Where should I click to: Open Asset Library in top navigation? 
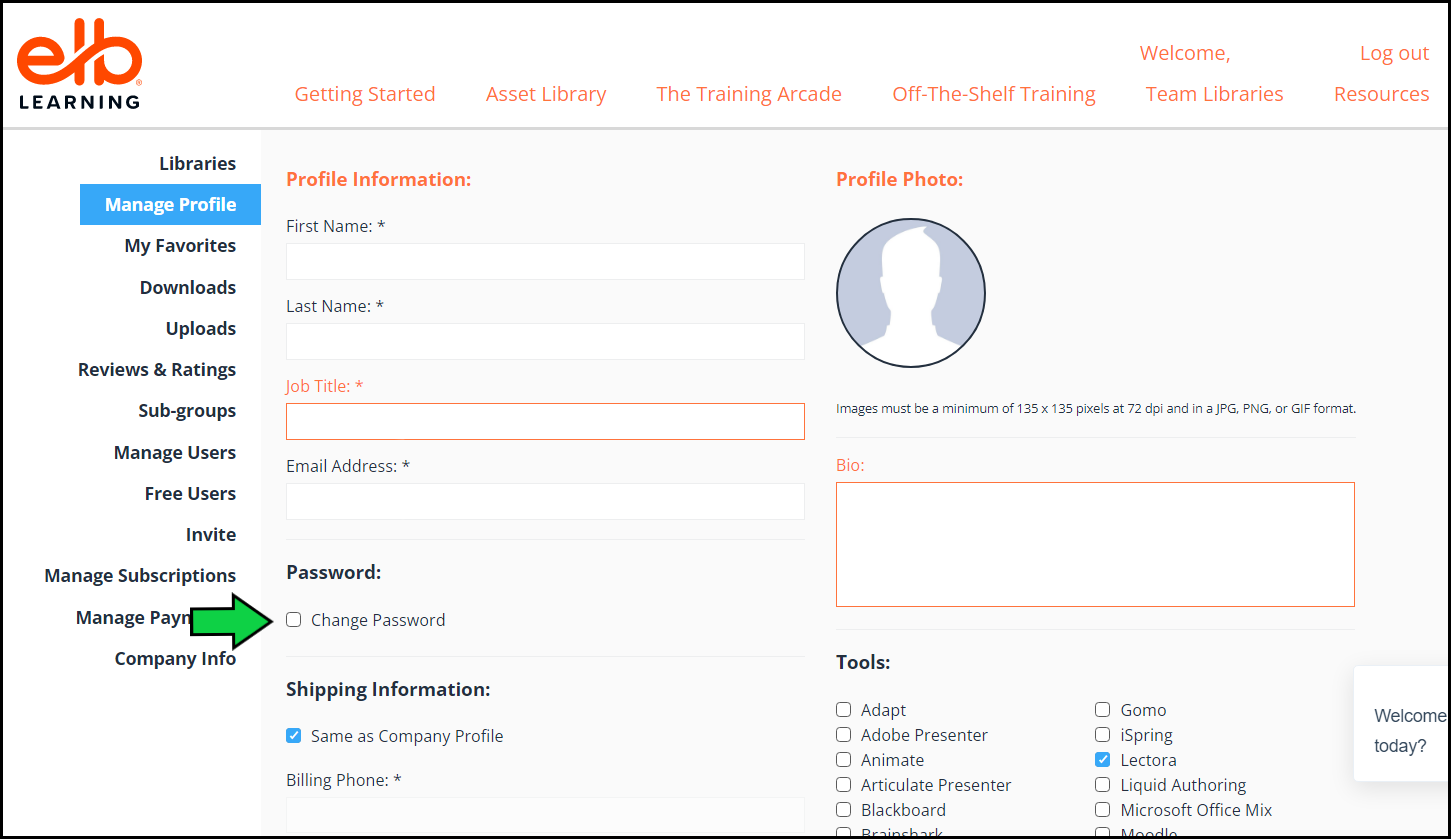[x=546, y=94]
